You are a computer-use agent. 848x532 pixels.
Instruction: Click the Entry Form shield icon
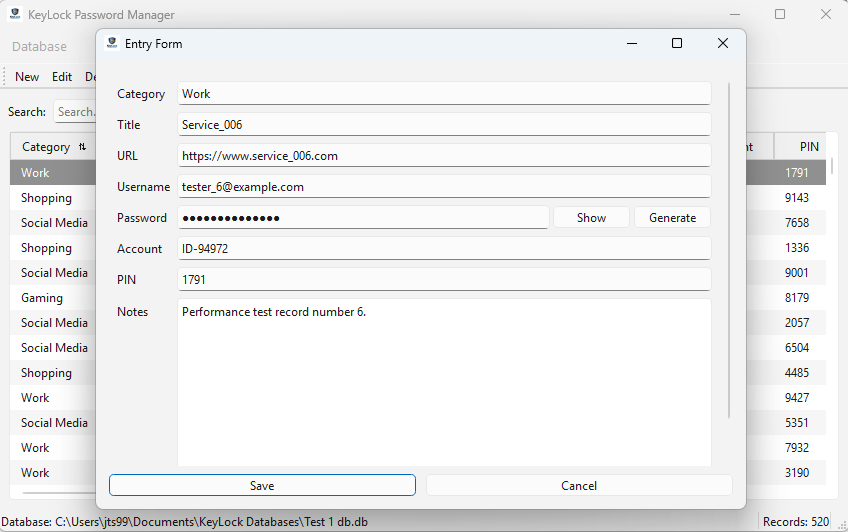(x=112, y=43)
